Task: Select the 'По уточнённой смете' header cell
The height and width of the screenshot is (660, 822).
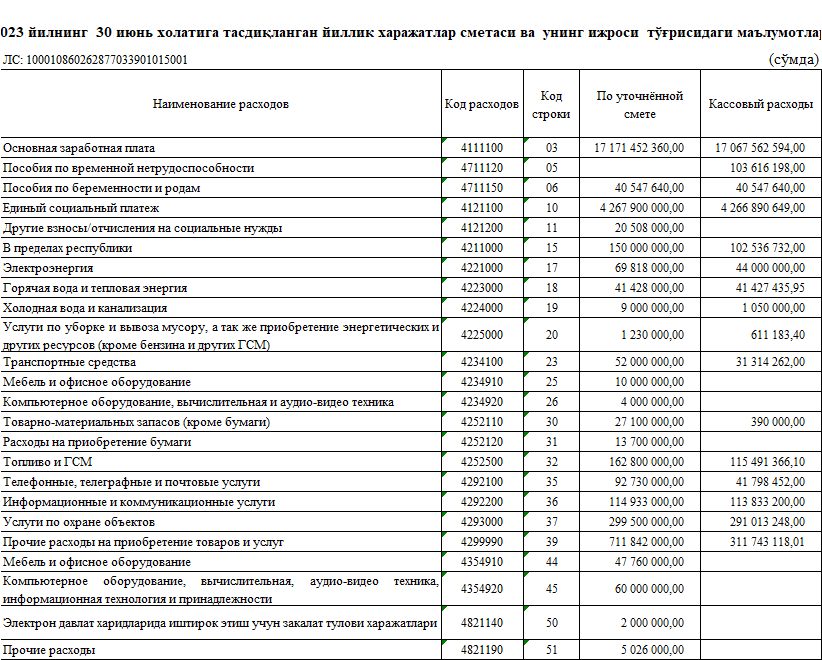Action: (x=639, y=105)
